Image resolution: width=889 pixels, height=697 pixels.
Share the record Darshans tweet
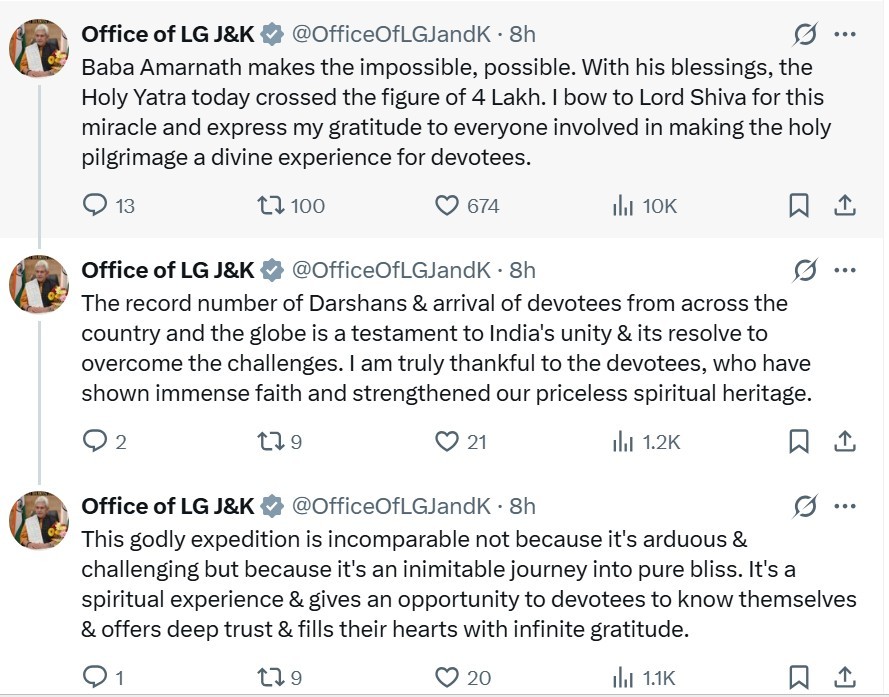click(x=845, y=441)
